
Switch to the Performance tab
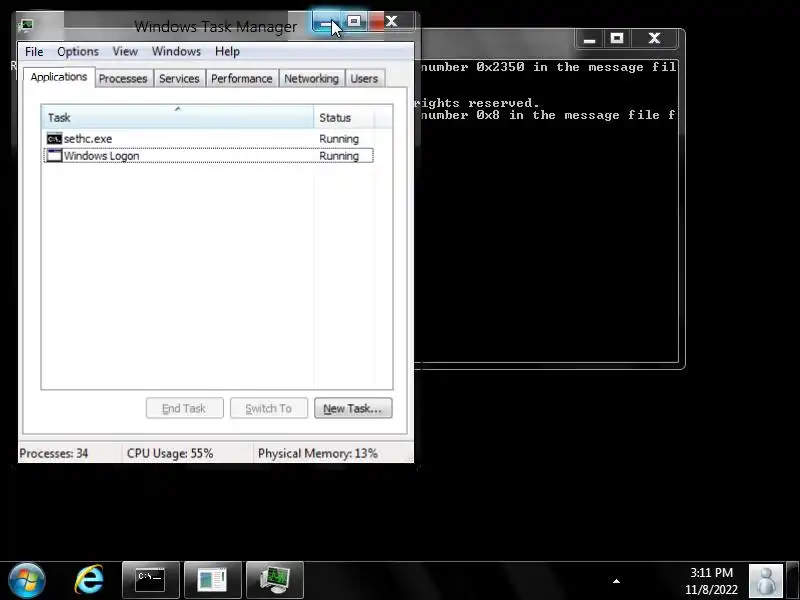click(x=241, y=79)
